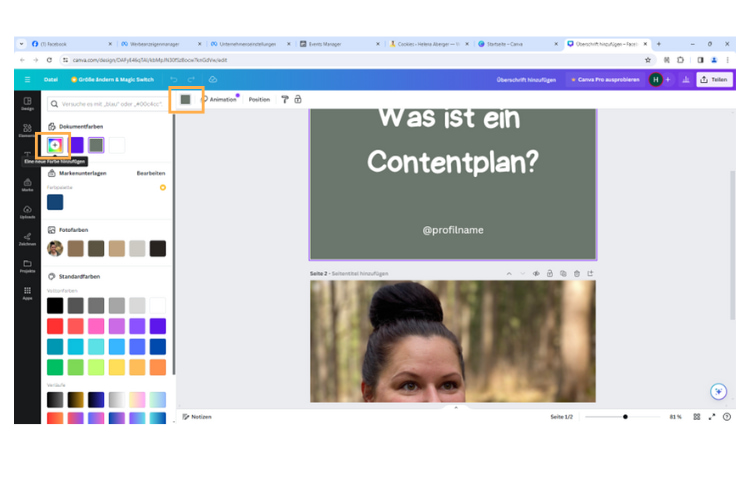
Task: Select the photo thumbnail under Fotofarben
Action: [55, 248]
